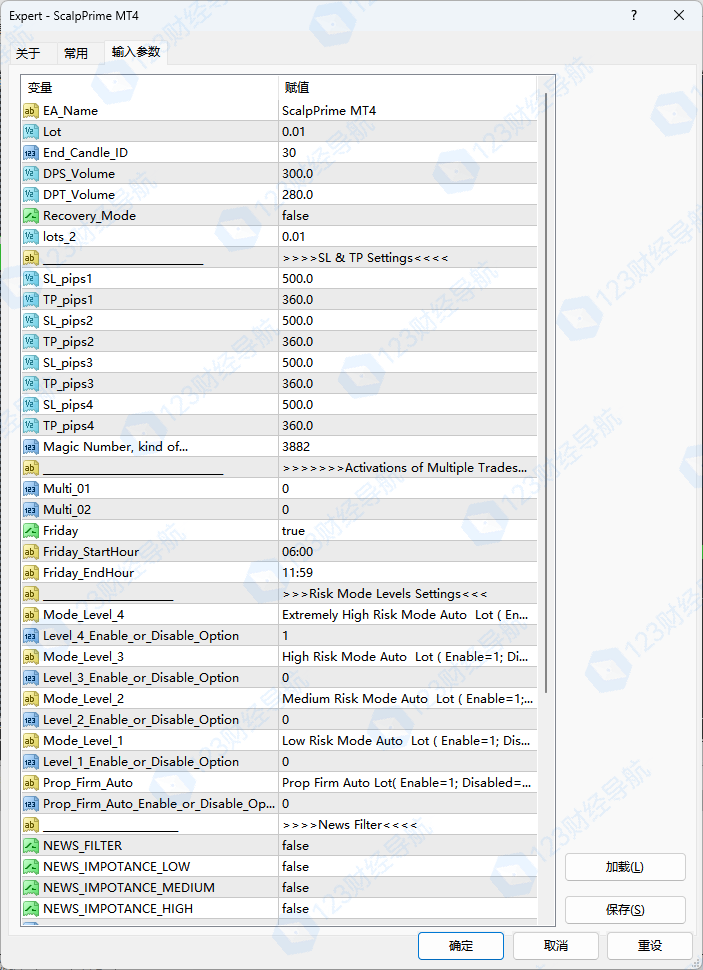Toggle the Recovery_Mode false value
The image size is (703, 970).
click(407, 216)
